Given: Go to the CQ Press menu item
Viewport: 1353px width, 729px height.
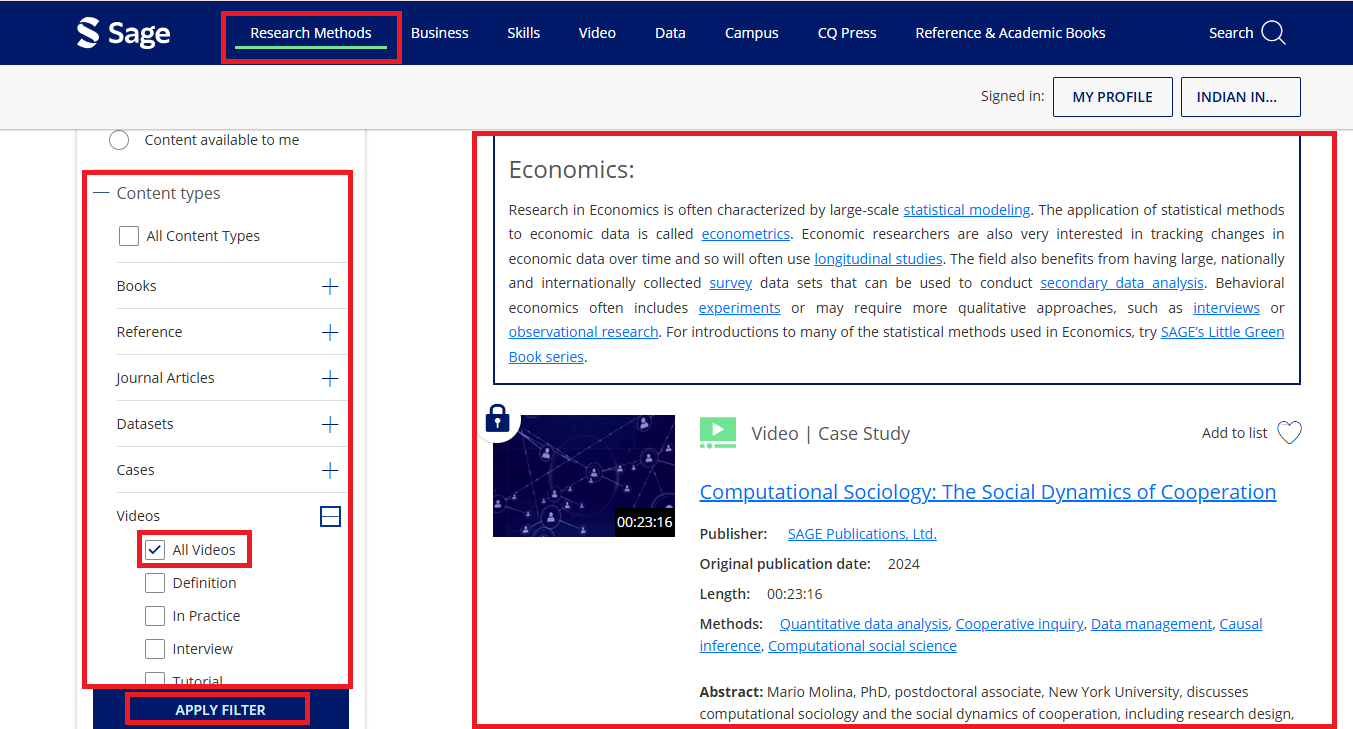Looking at the screenshot, I should coord(846,33).
